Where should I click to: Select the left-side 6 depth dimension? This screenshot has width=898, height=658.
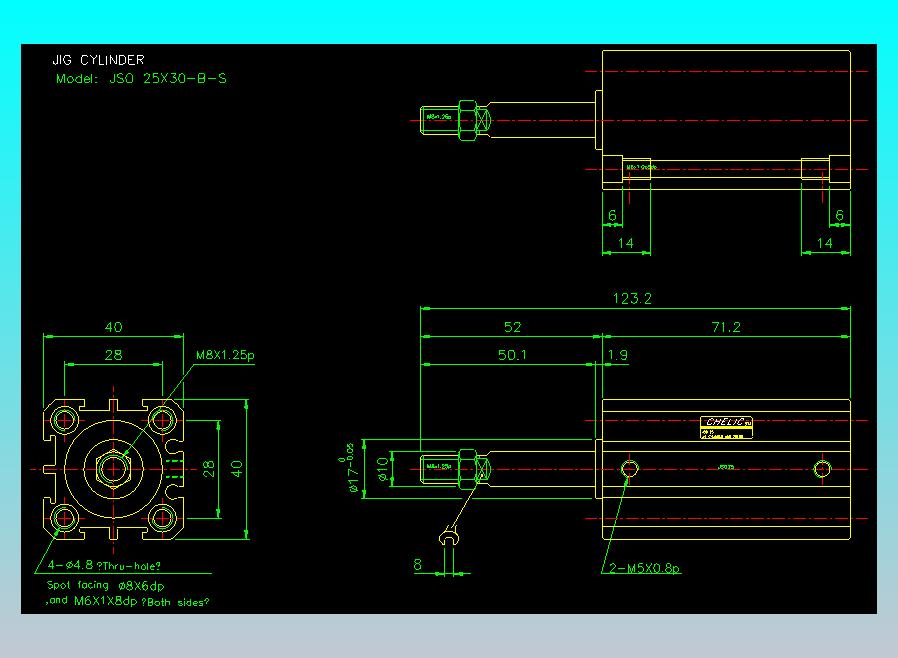[612, 215]
